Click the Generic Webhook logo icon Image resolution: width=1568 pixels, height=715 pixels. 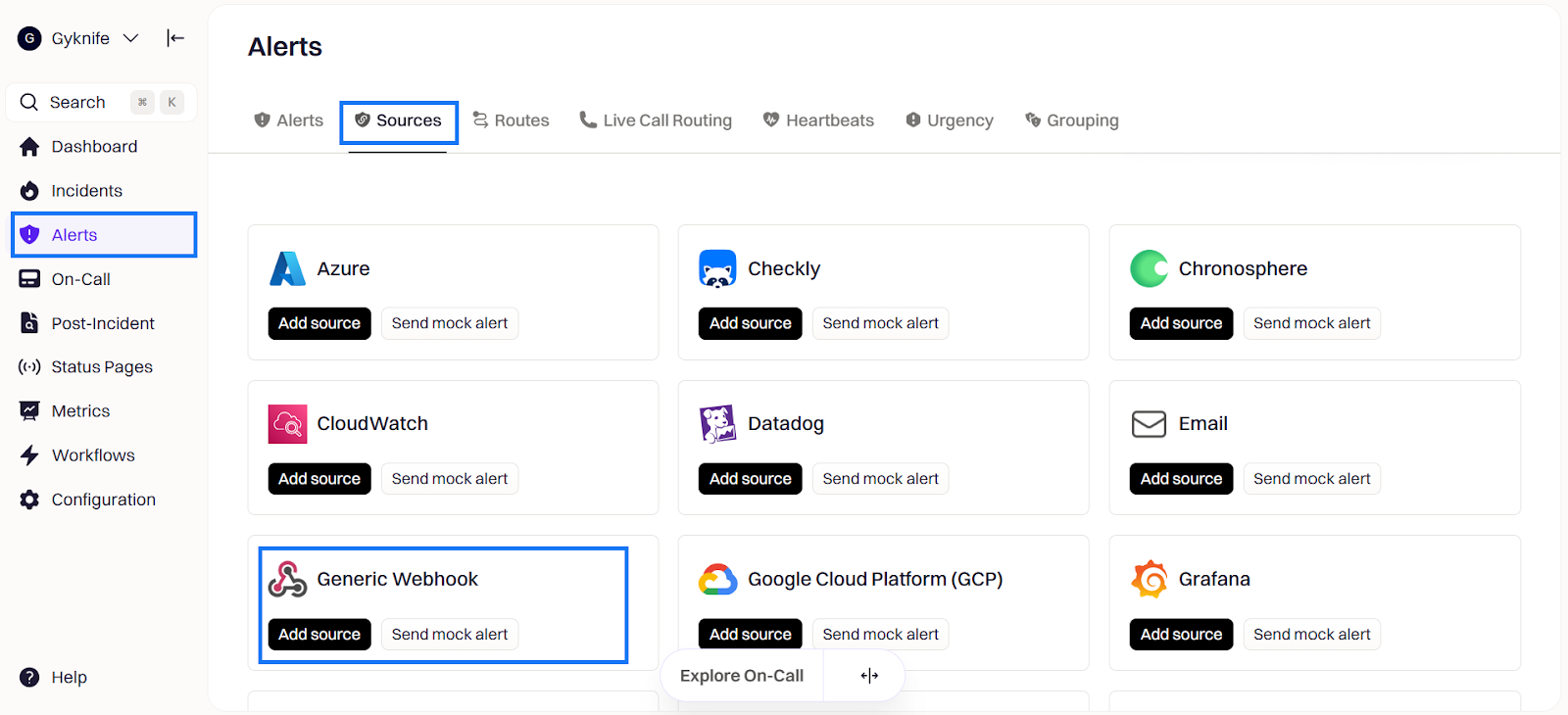(287, 579)
